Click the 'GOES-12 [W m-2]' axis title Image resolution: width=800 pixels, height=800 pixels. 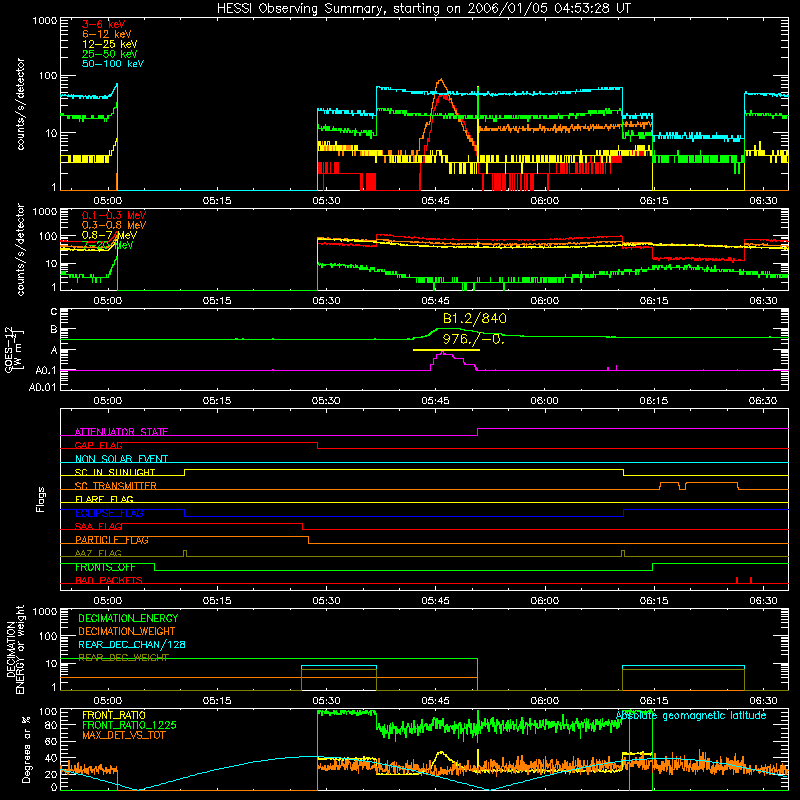(x=13, y=350)
